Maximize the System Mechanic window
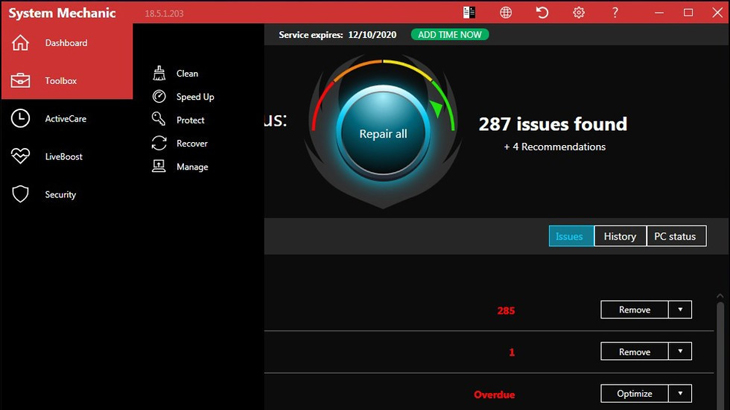The image size is (730, 410). (688, 13)
